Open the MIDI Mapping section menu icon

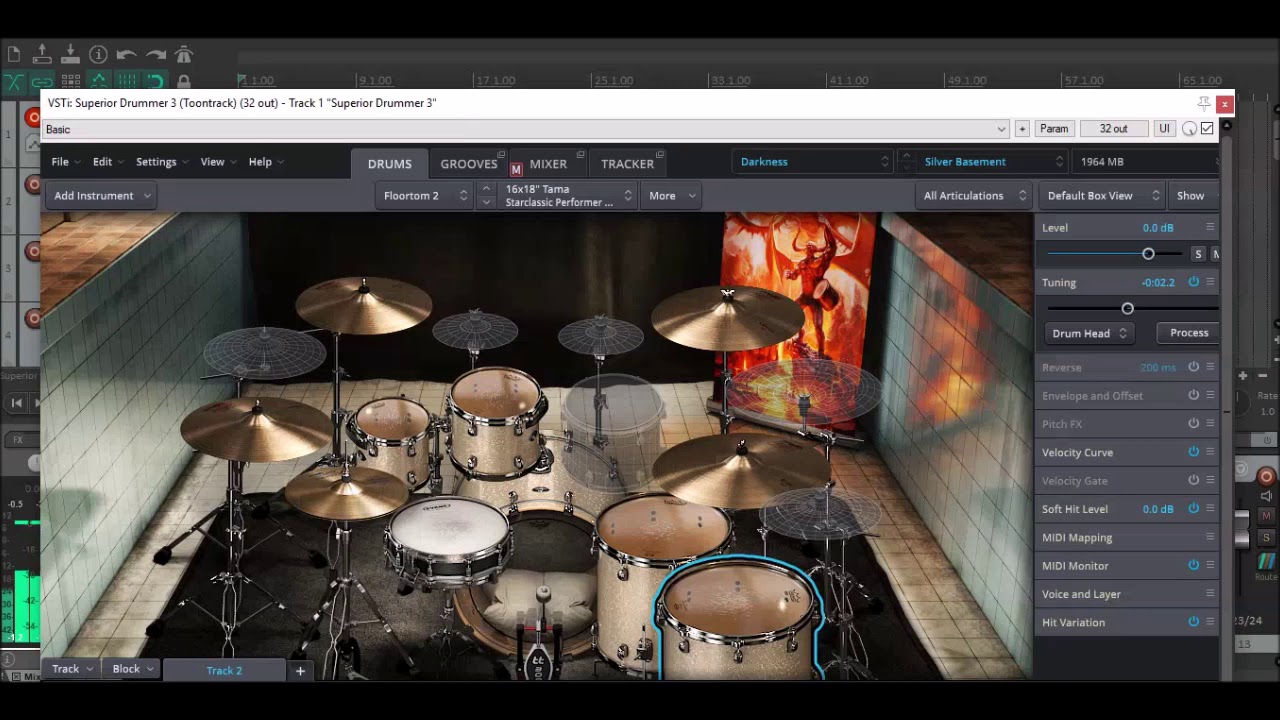(1210, 537)
